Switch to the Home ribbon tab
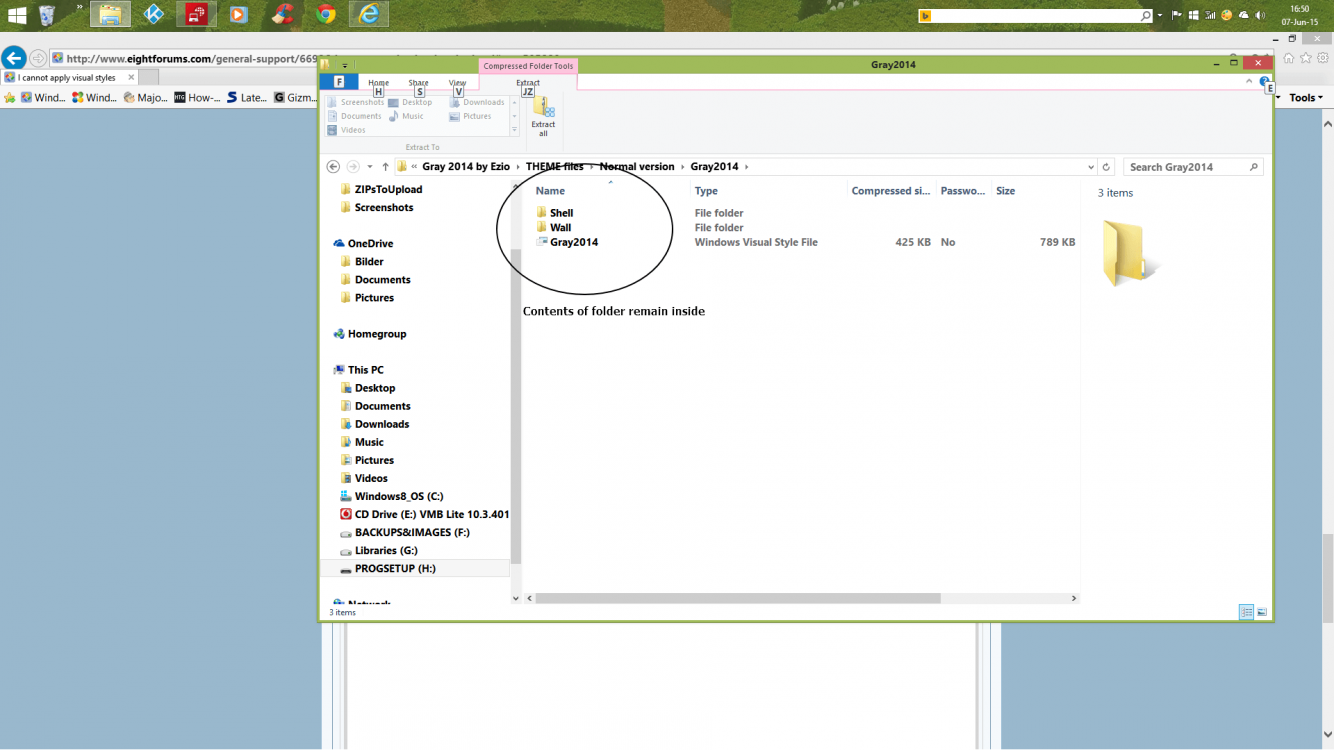Image resolution: width=1334 pixels, height=750 pixels. pos(378,83)
